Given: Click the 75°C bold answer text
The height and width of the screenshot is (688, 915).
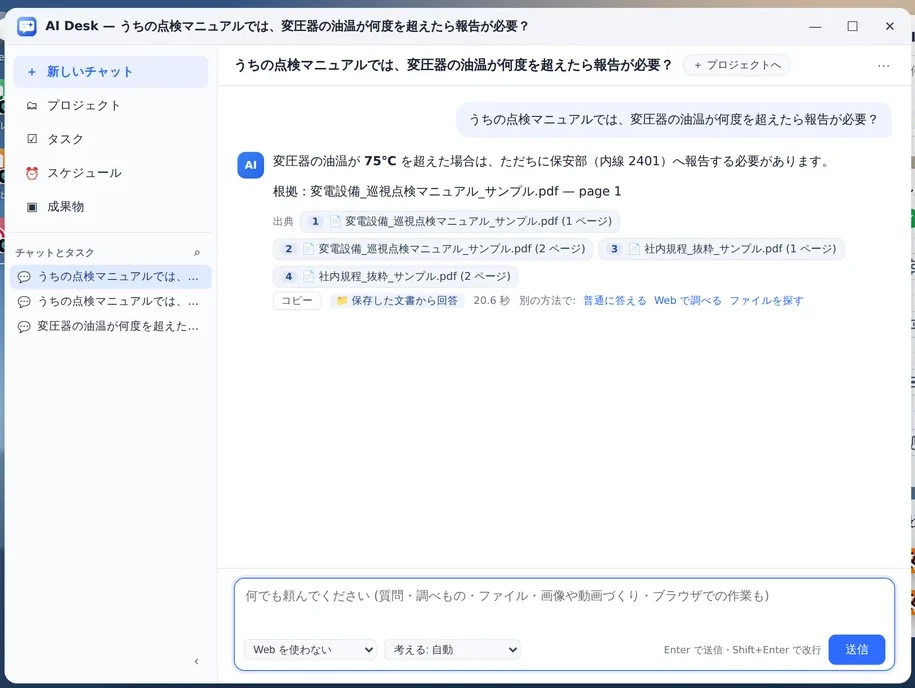Looking at the screenshot, I should 380,161.
